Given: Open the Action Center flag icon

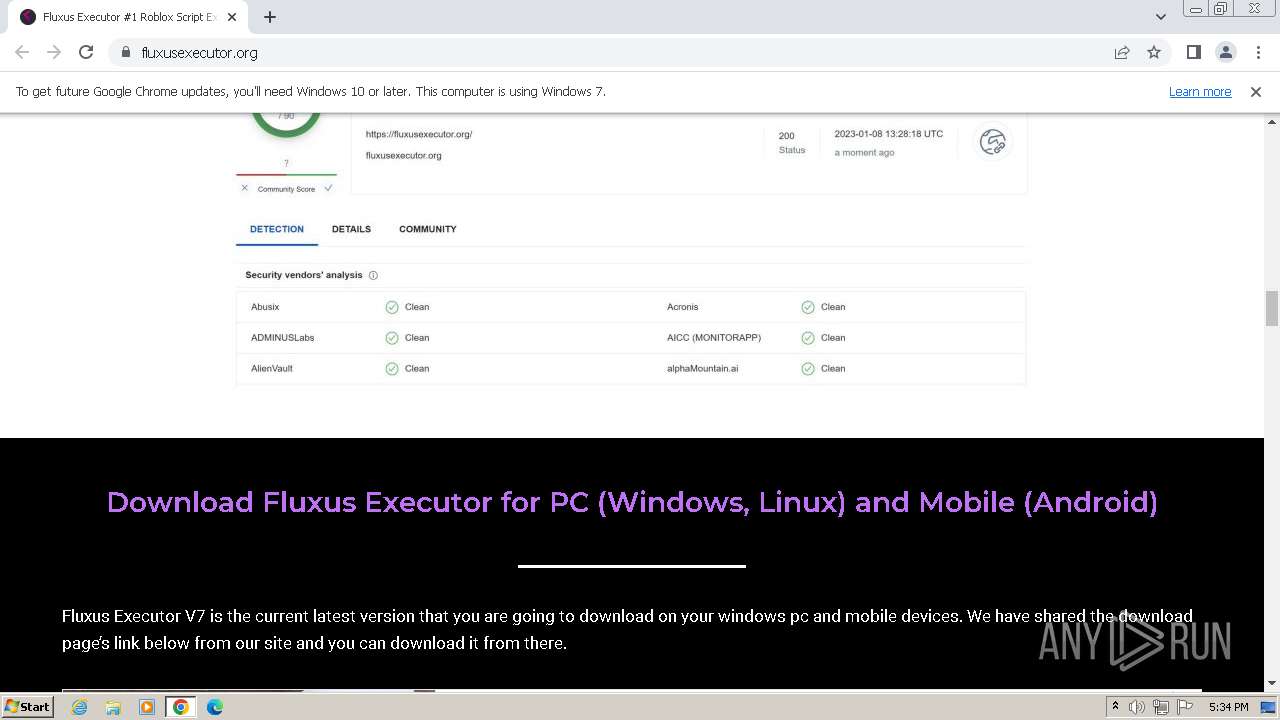Looking at the screenshot, I should coord(1185,707).
